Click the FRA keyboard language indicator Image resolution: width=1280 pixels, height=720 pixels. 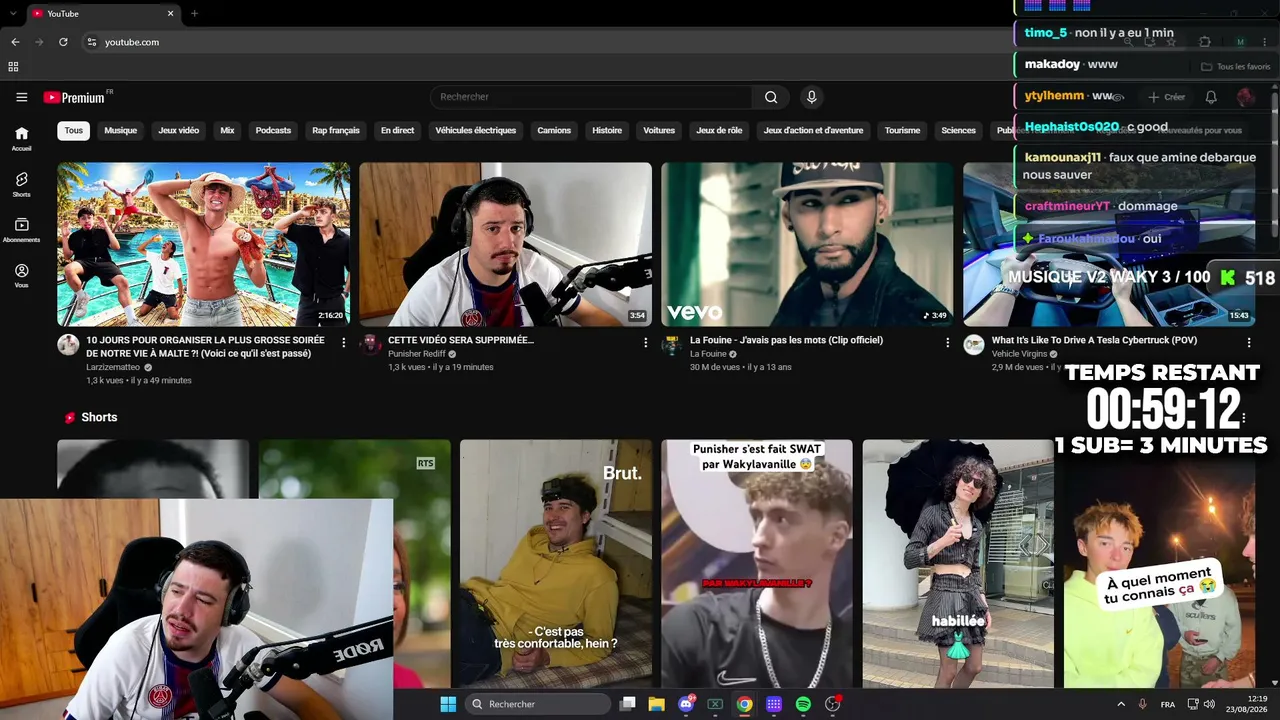click(1168, 704)
